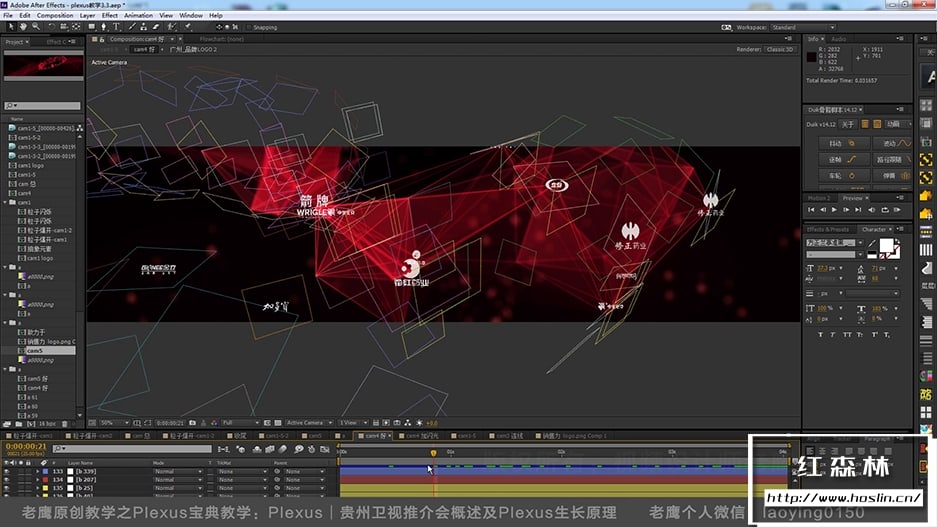Switch to the Audio panel tab
Image resolution: width=937 pixels, height=527 pixels.
[838, 39]
